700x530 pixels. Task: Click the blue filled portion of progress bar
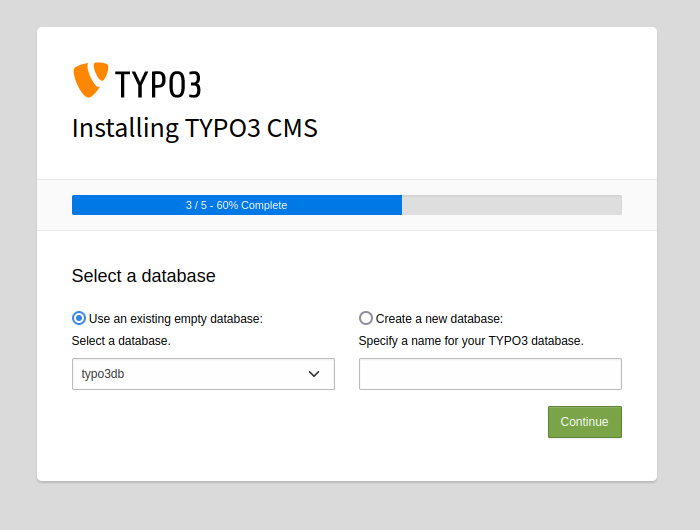[x=120, y=205]
